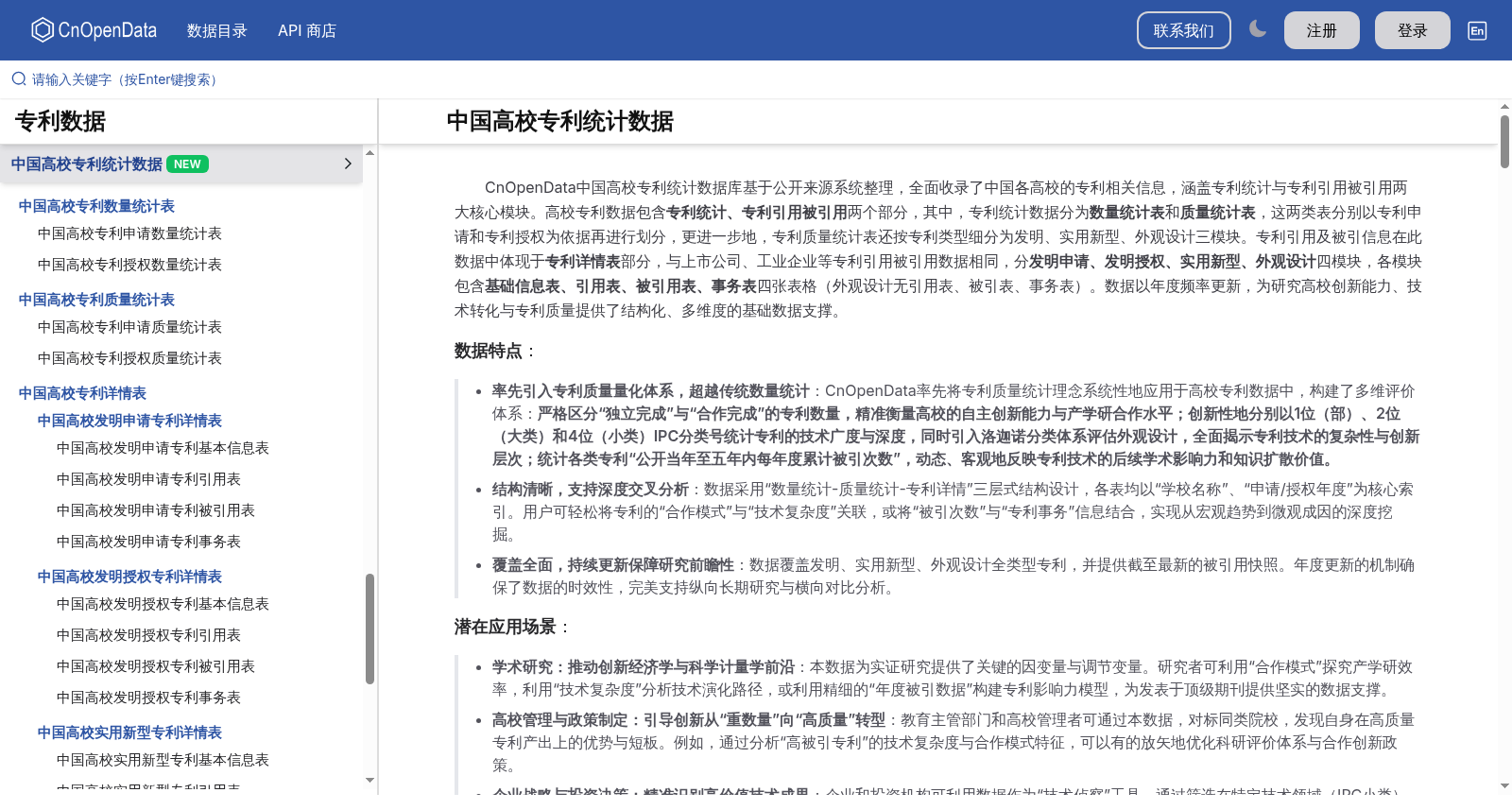Open 中国高校专利数量统计表 section

click(96, 206)
